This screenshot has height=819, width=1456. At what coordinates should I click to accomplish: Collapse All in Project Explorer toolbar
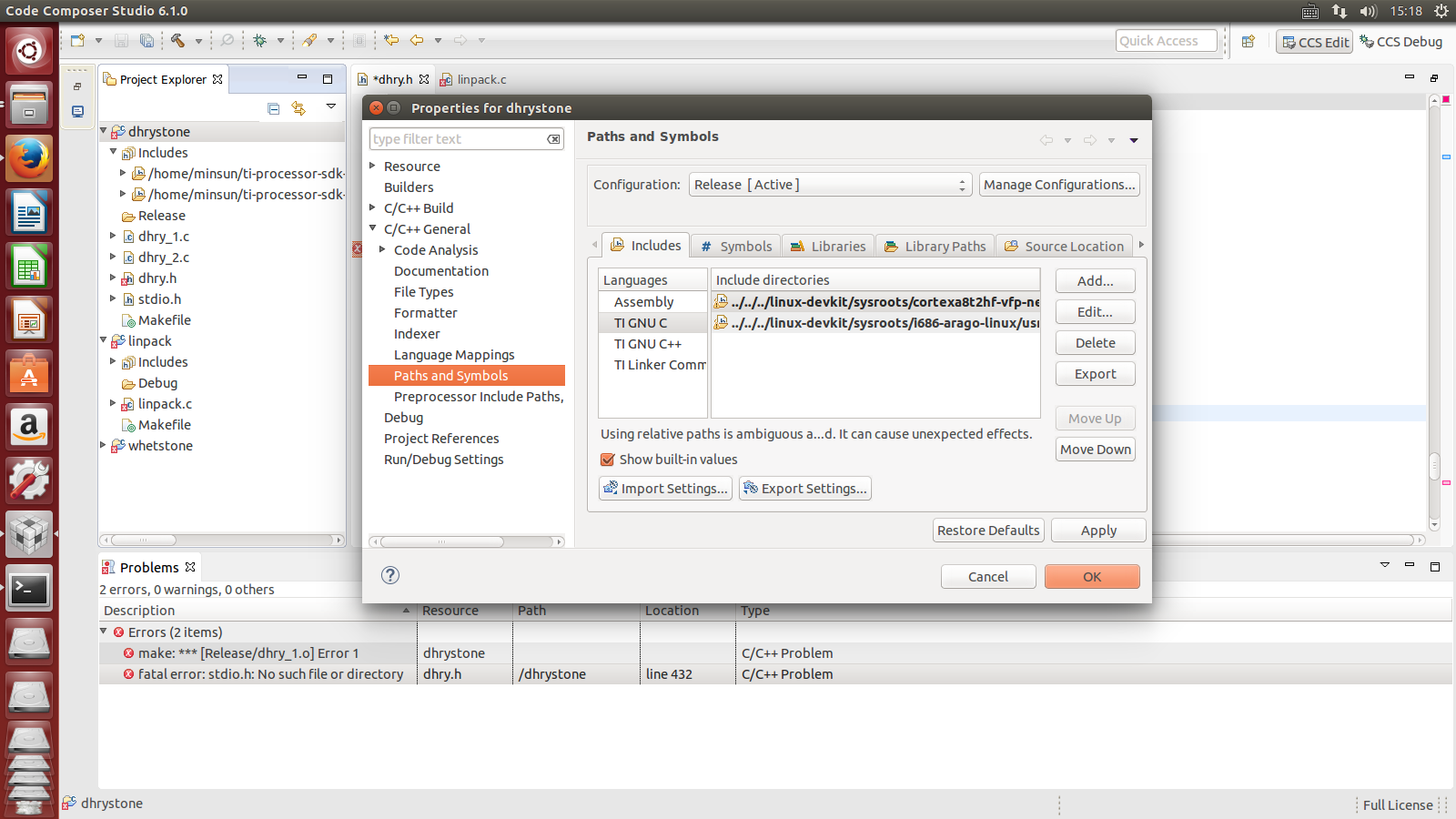tap(274, 108)
